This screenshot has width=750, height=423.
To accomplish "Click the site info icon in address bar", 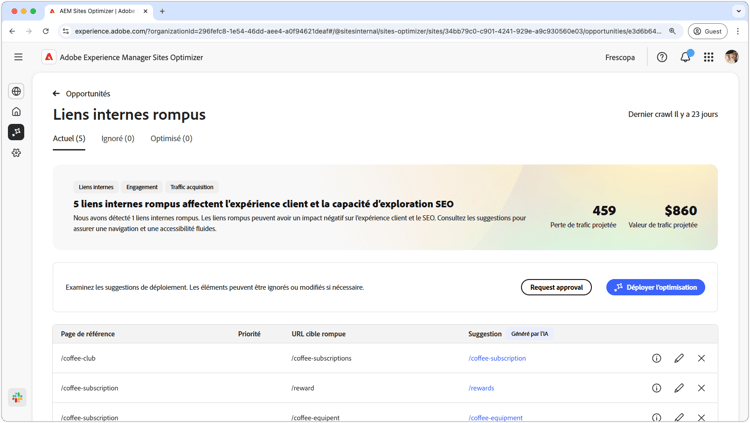I will (66, 31).
